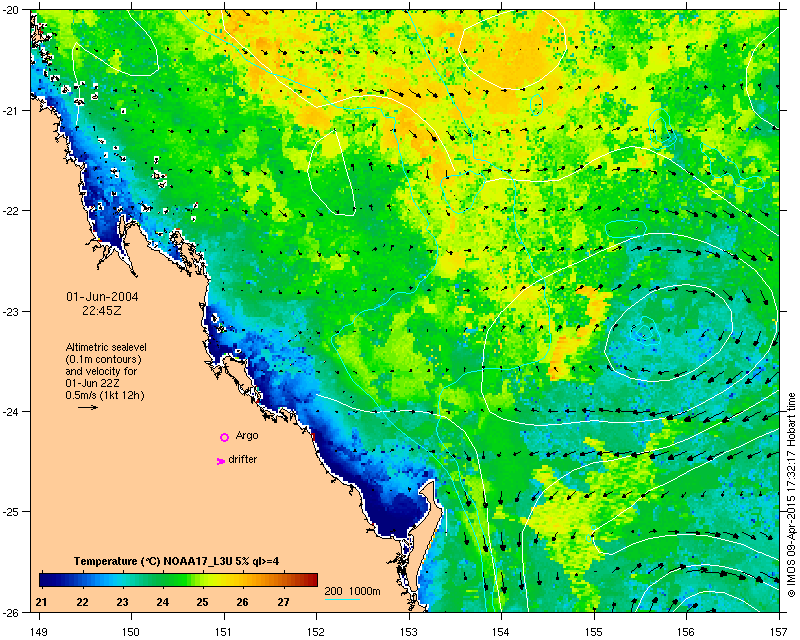
Task: Click longitude axis label '152'
Action: click(x=316, y=632)
